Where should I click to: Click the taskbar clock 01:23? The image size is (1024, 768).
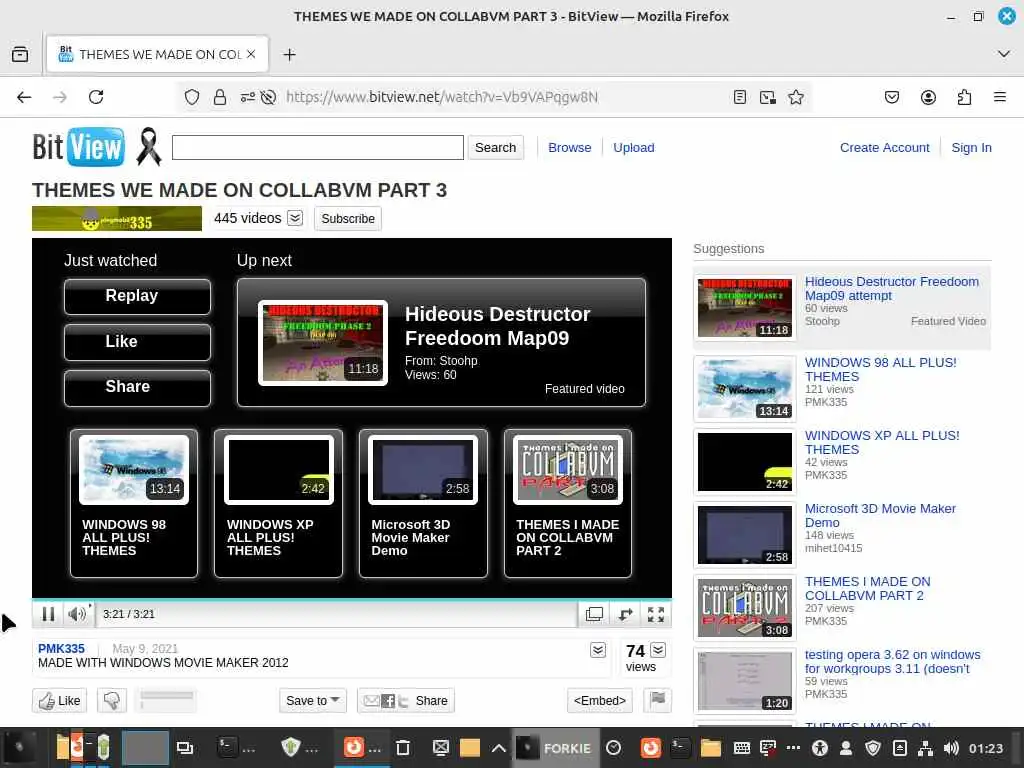coord(985,748)
